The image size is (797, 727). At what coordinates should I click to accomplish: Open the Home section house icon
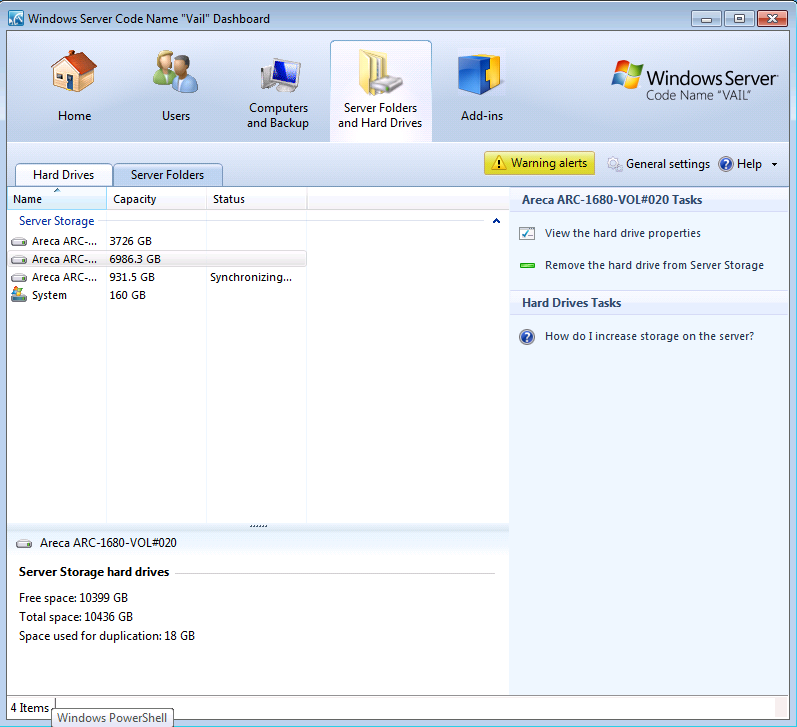pyautogui.click(x=74, y=72)
